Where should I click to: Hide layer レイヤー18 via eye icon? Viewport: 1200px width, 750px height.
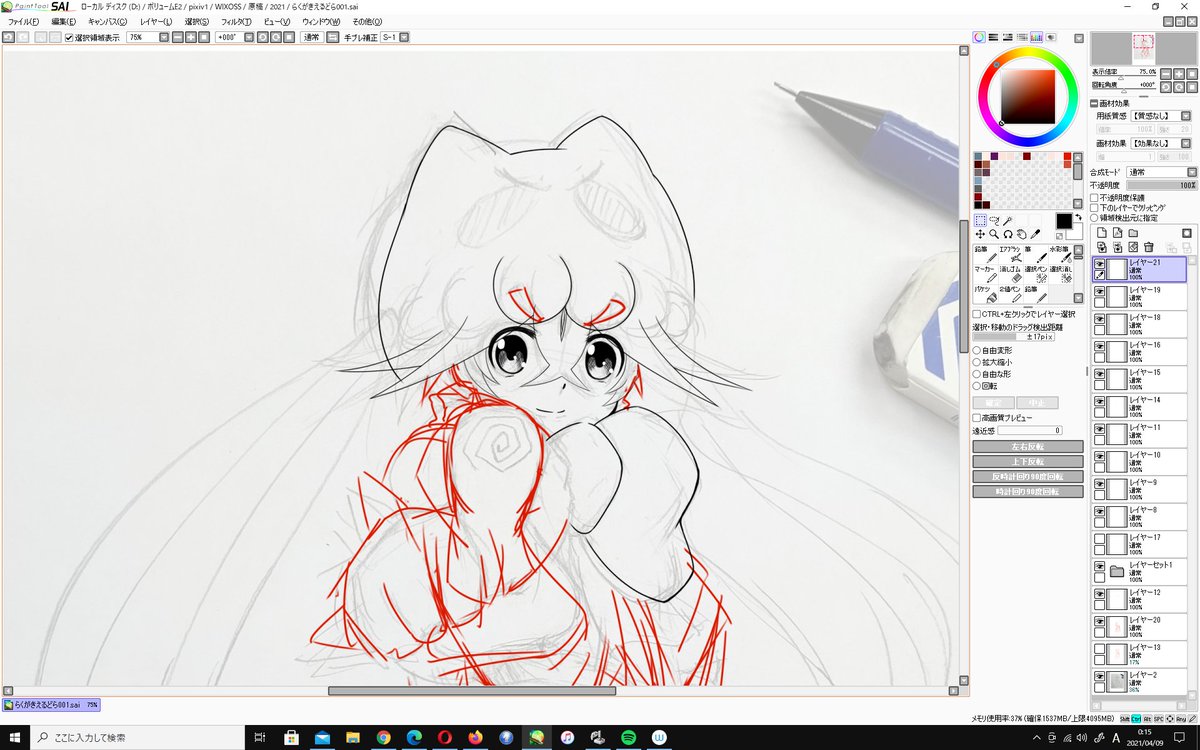[x=1100, y=318]
